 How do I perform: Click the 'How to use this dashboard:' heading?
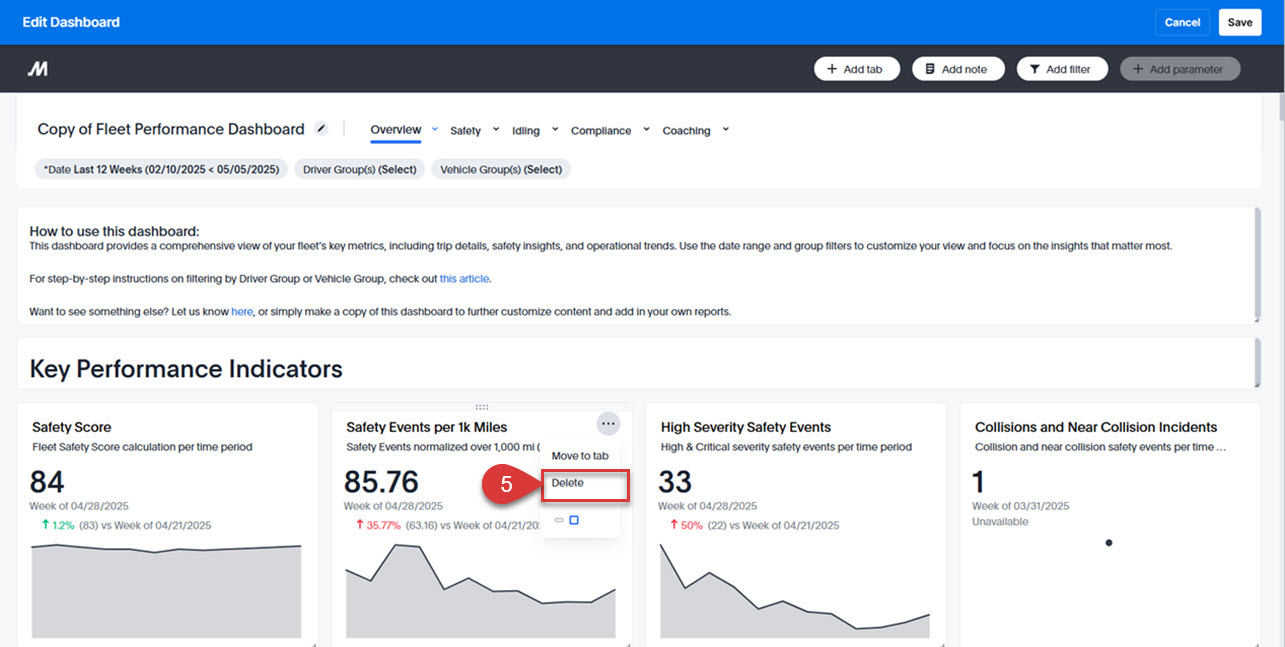[115, 231]
